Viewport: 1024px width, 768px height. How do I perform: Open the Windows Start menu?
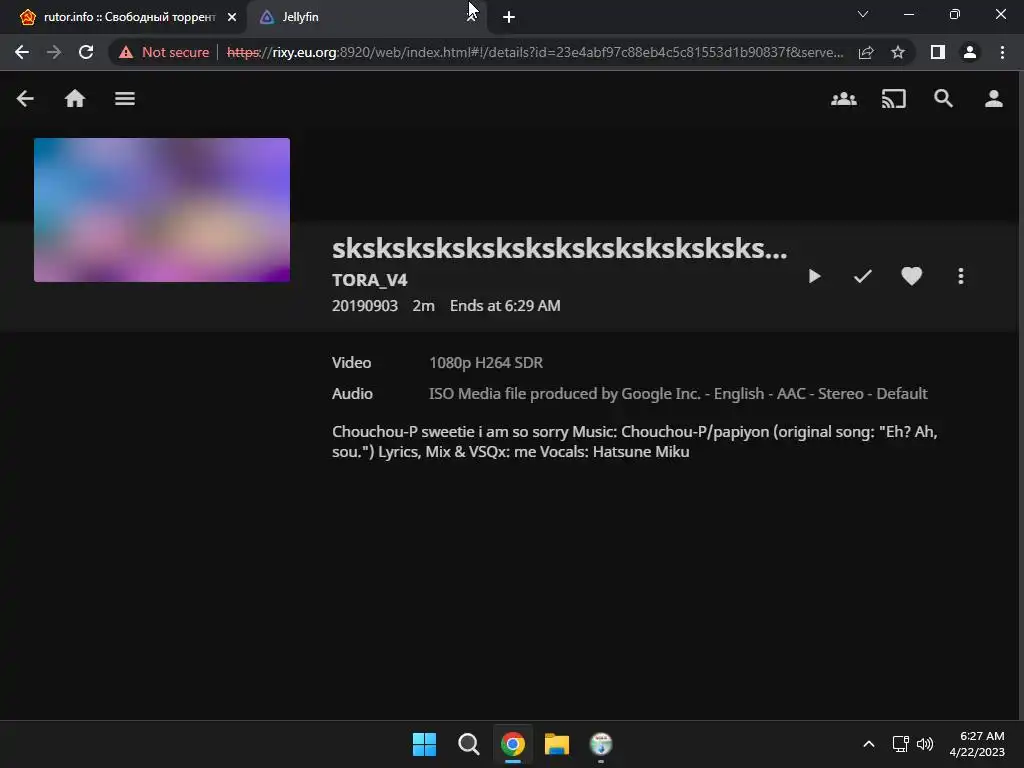coord(424,744)
